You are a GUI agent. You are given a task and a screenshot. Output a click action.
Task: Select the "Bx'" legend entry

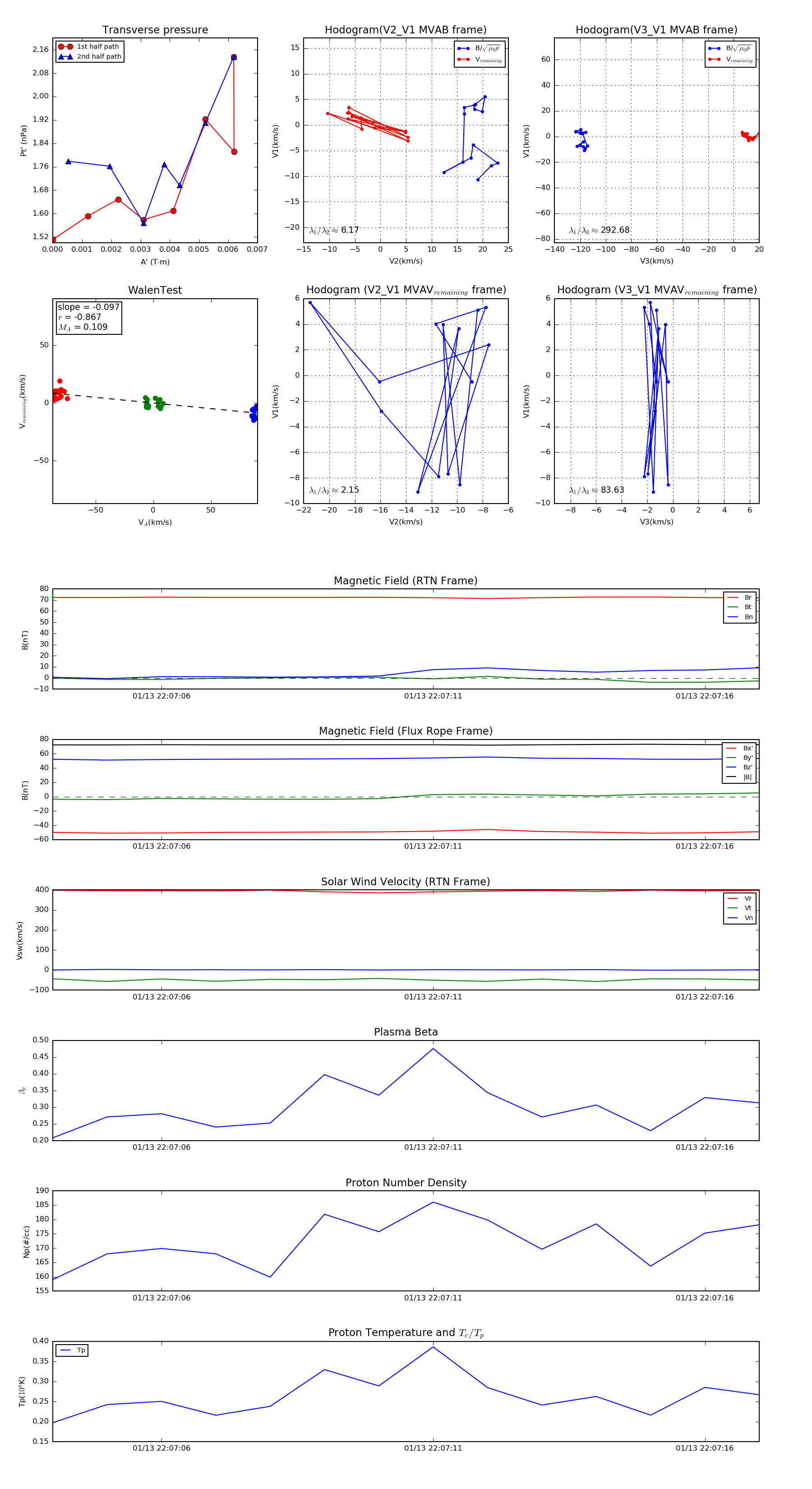tap(740, 748)
